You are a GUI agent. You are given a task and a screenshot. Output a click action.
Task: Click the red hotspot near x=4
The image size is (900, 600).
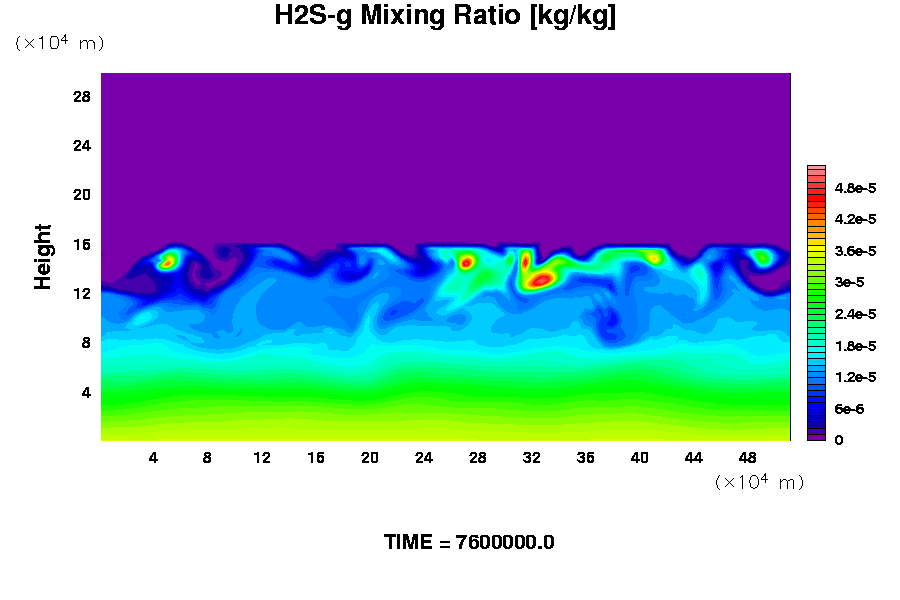click(166, 262)
